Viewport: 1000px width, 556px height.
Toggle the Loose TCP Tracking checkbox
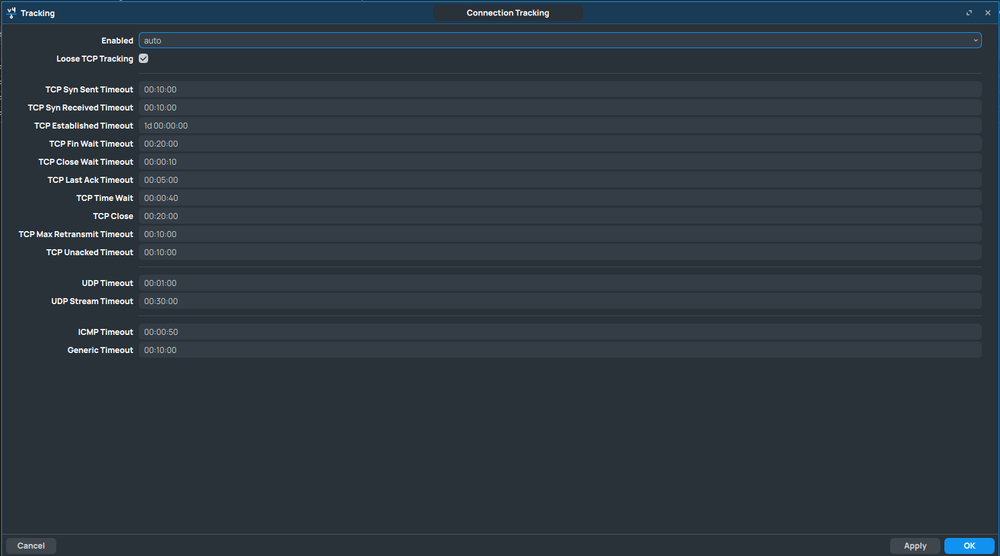[x=144, y=59]
